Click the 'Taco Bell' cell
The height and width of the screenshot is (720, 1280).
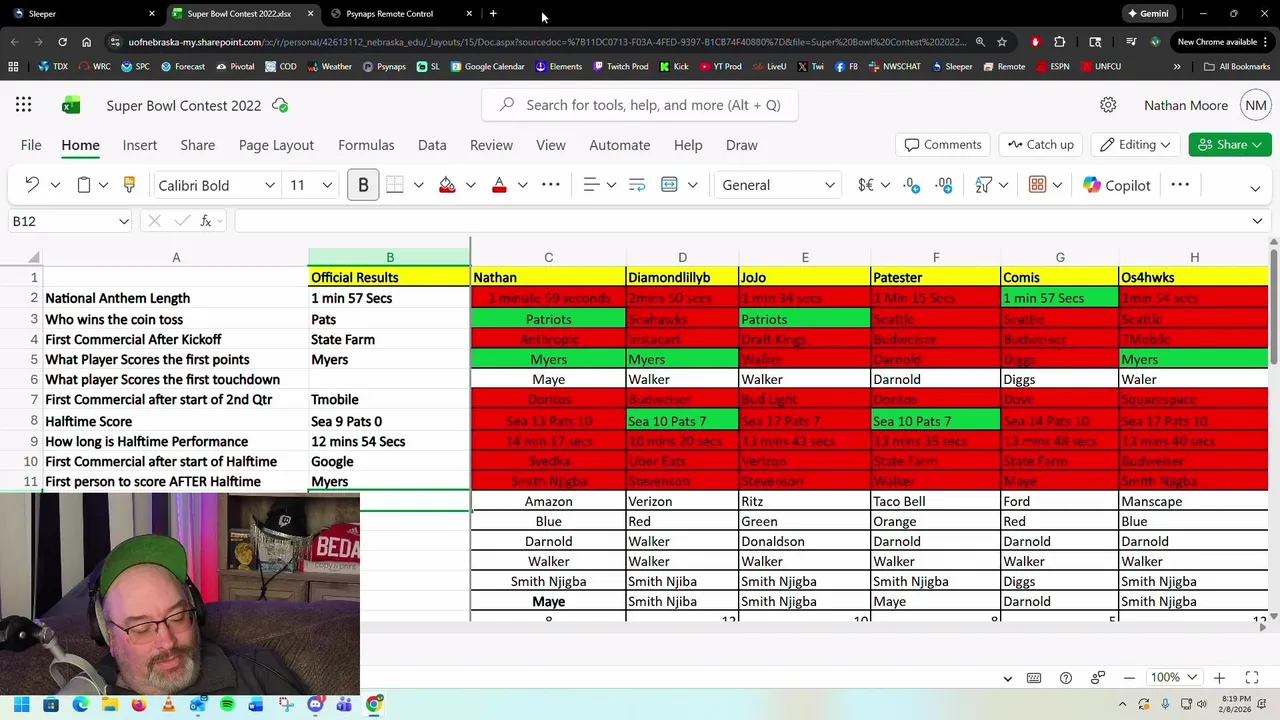click(x=935, y=501)
